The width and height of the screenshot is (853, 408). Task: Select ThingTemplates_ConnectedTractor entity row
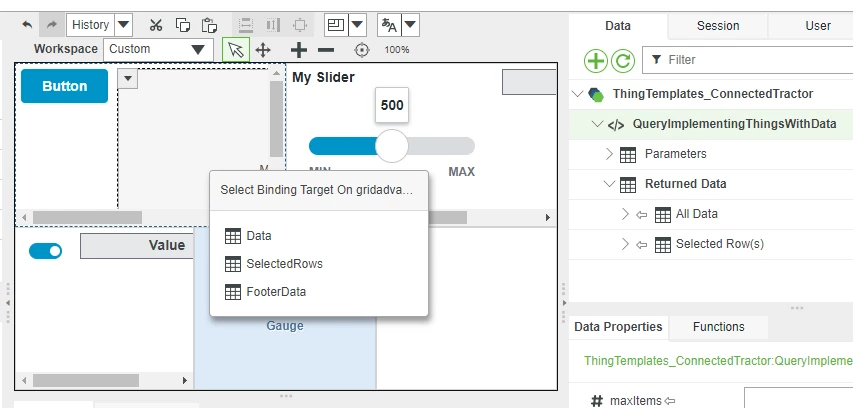pyautogui.click(x=712, y=94)
